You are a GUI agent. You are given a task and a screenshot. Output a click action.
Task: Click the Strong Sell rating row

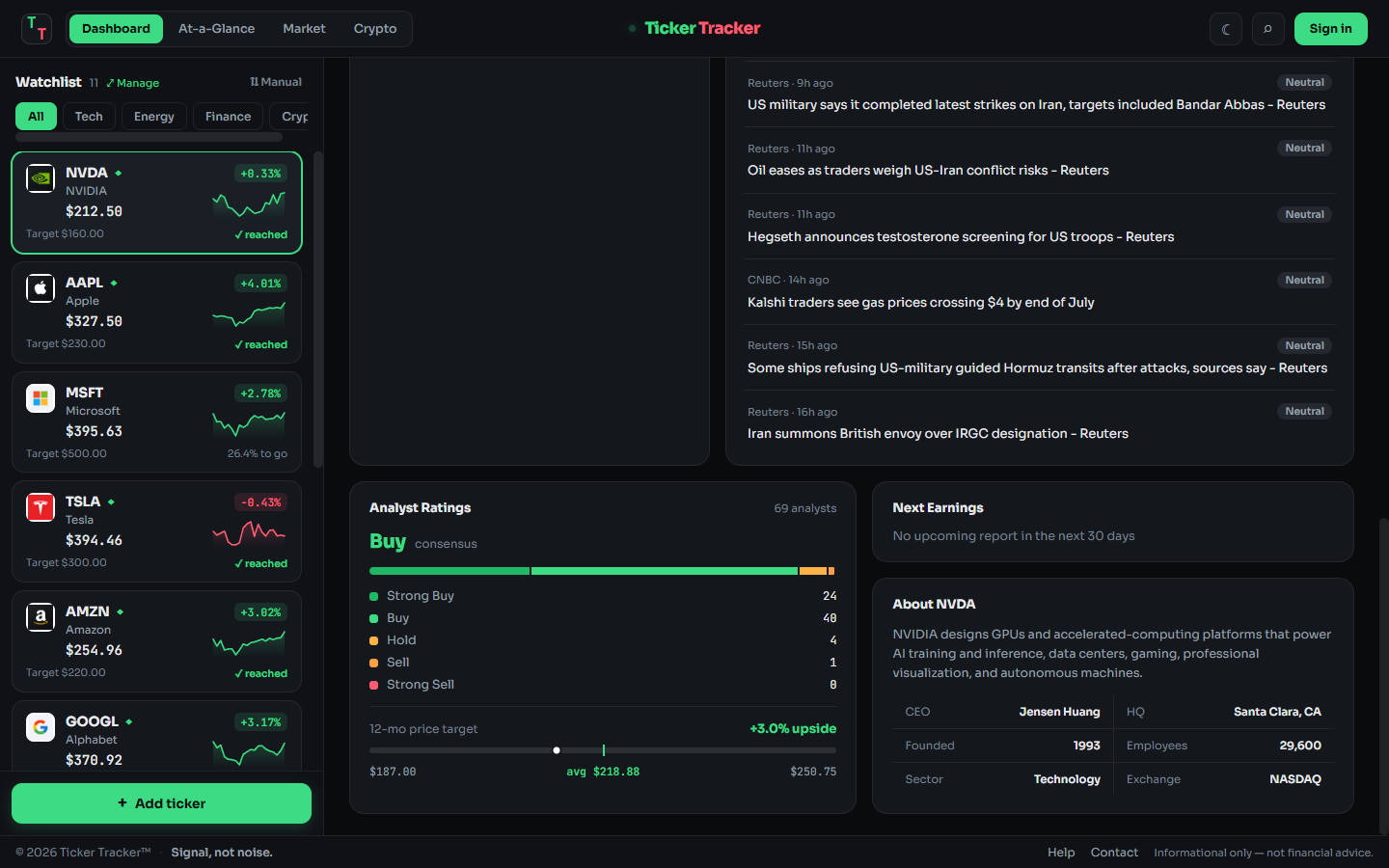(x=603, y=685)
